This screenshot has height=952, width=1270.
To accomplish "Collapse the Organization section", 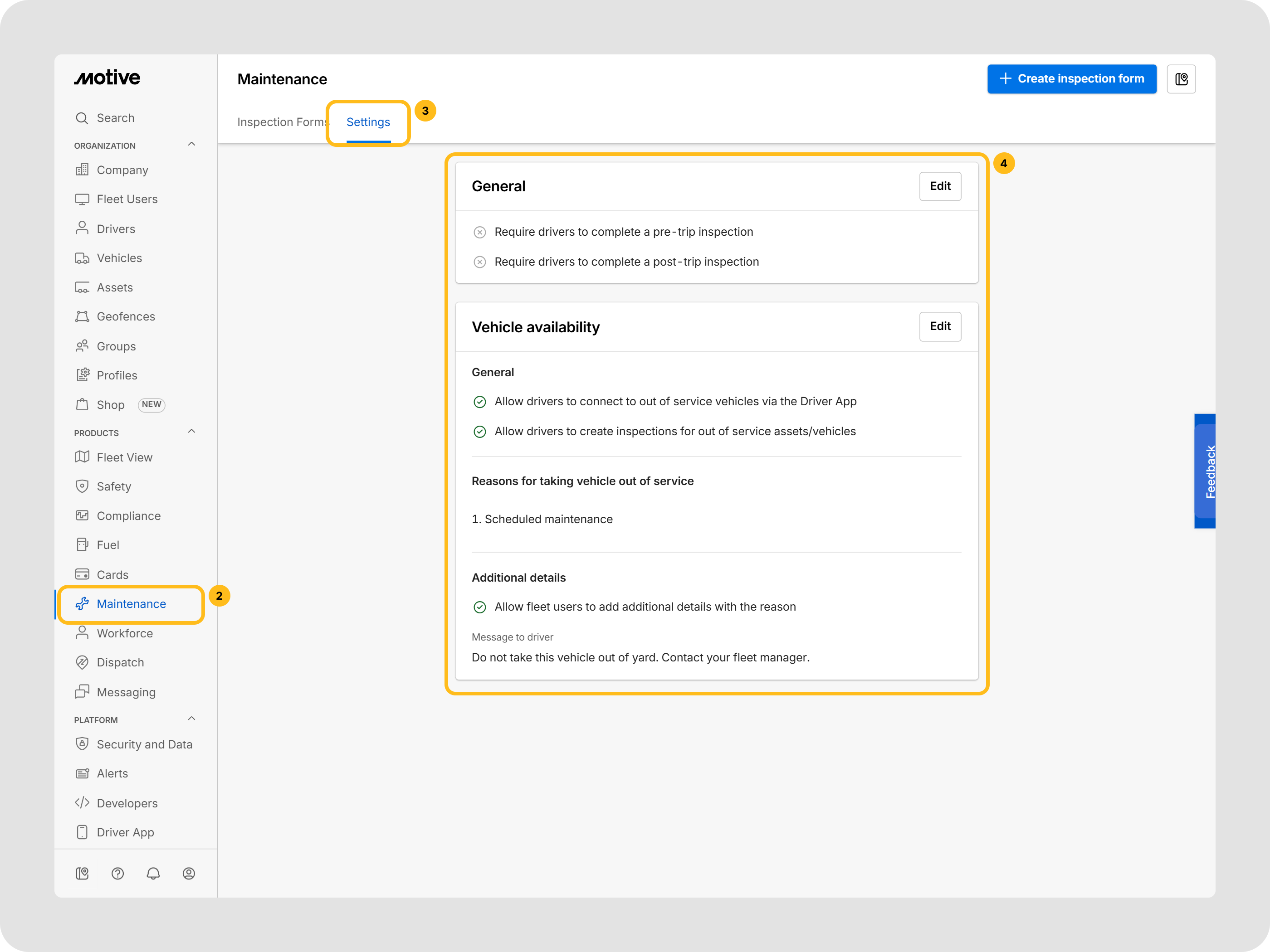I will tap(192, 145).
